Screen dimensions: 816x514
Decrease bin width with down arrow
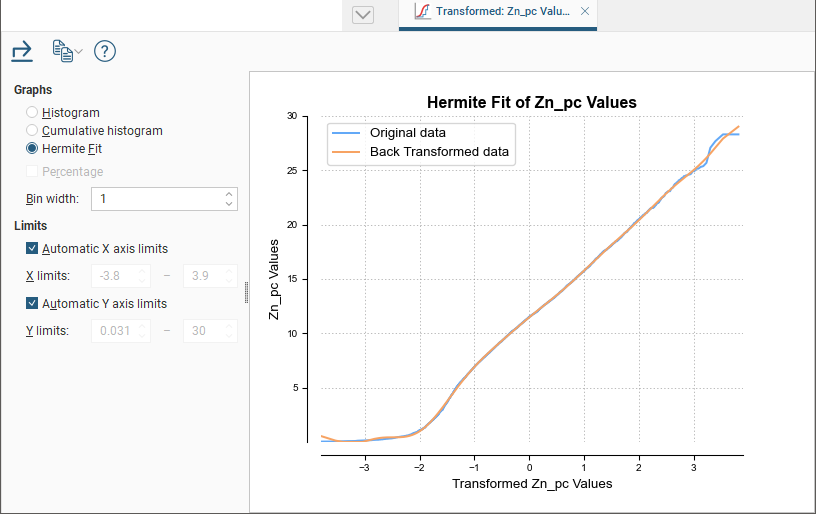click(230, 204)
